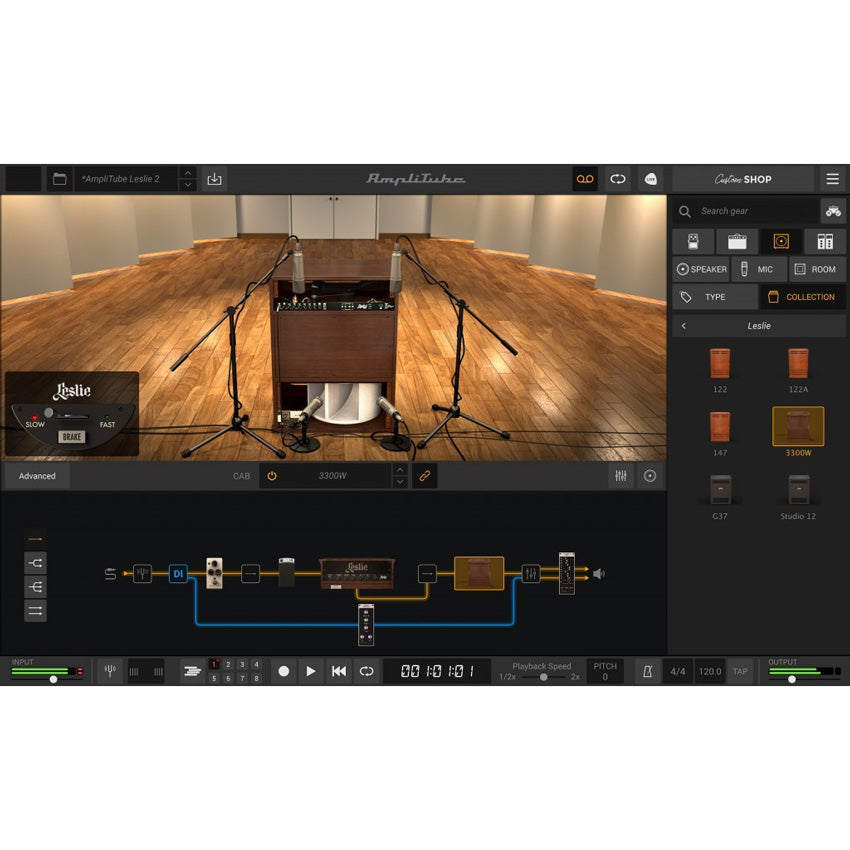Click the Playback Speed slider
The width and height of the screenshot is (850, 850).
point(544,677)
